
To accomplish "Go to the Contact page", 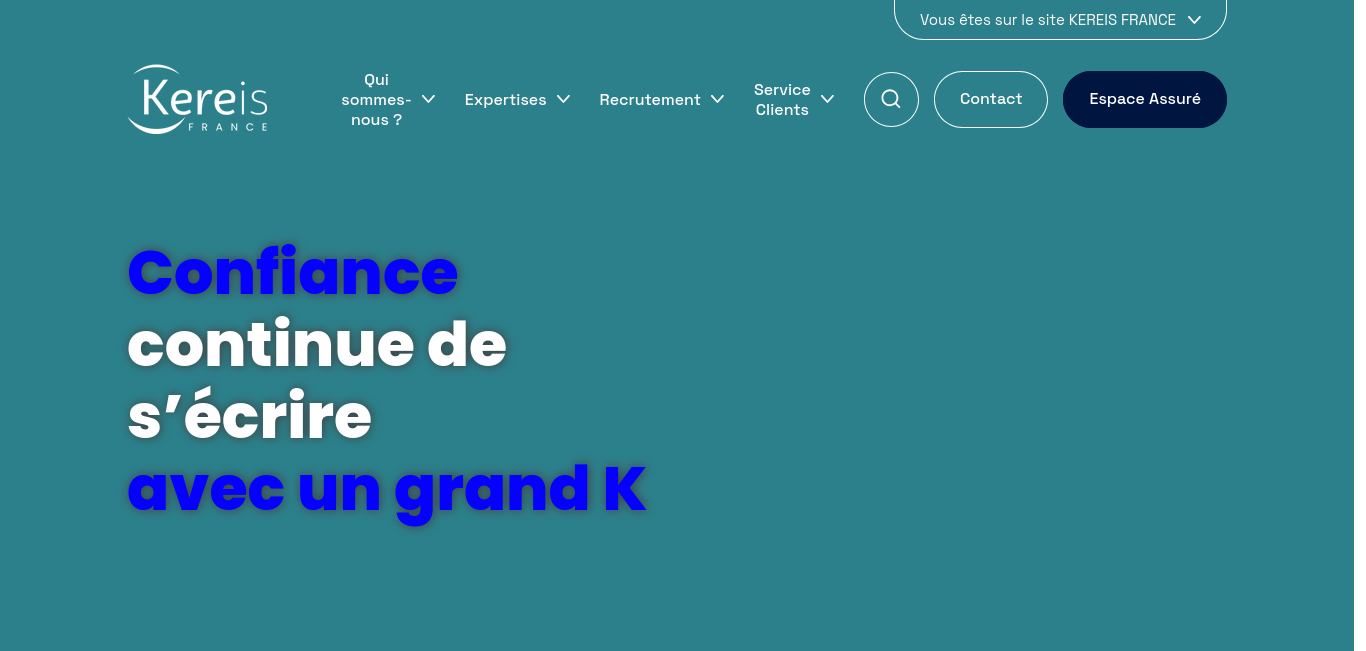I will pyautogui.click(x=991, y=99).
